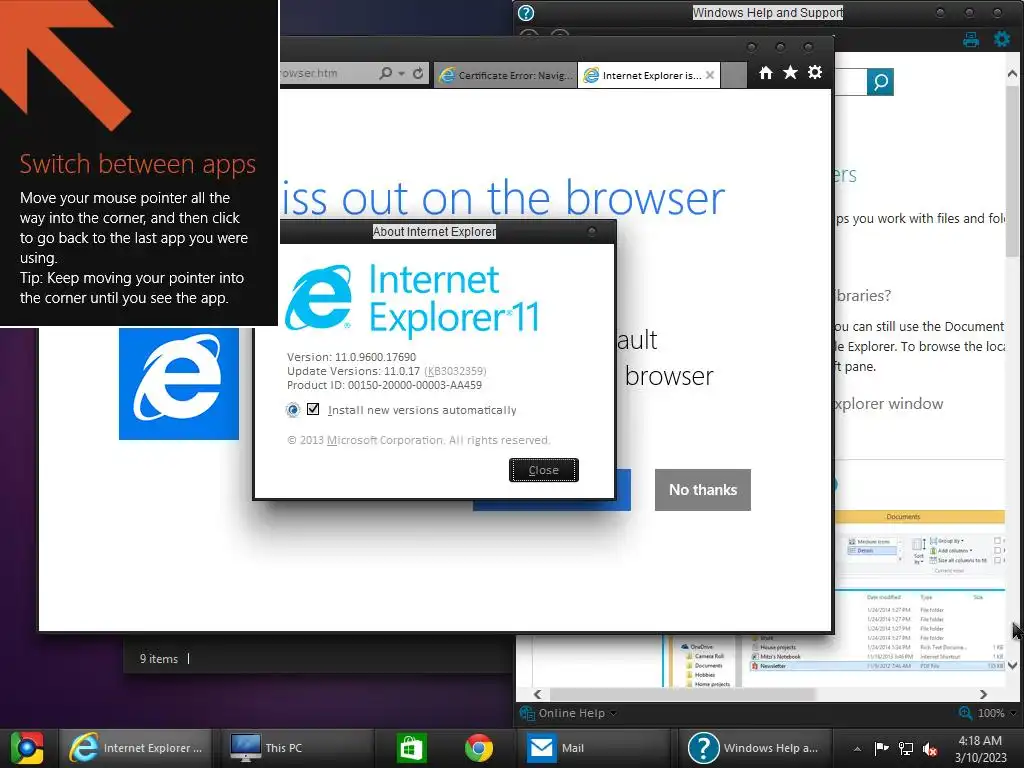1024x768 pixels.
Task: Show hidden tray icons arrow
Action: click(x=857, y=749)
